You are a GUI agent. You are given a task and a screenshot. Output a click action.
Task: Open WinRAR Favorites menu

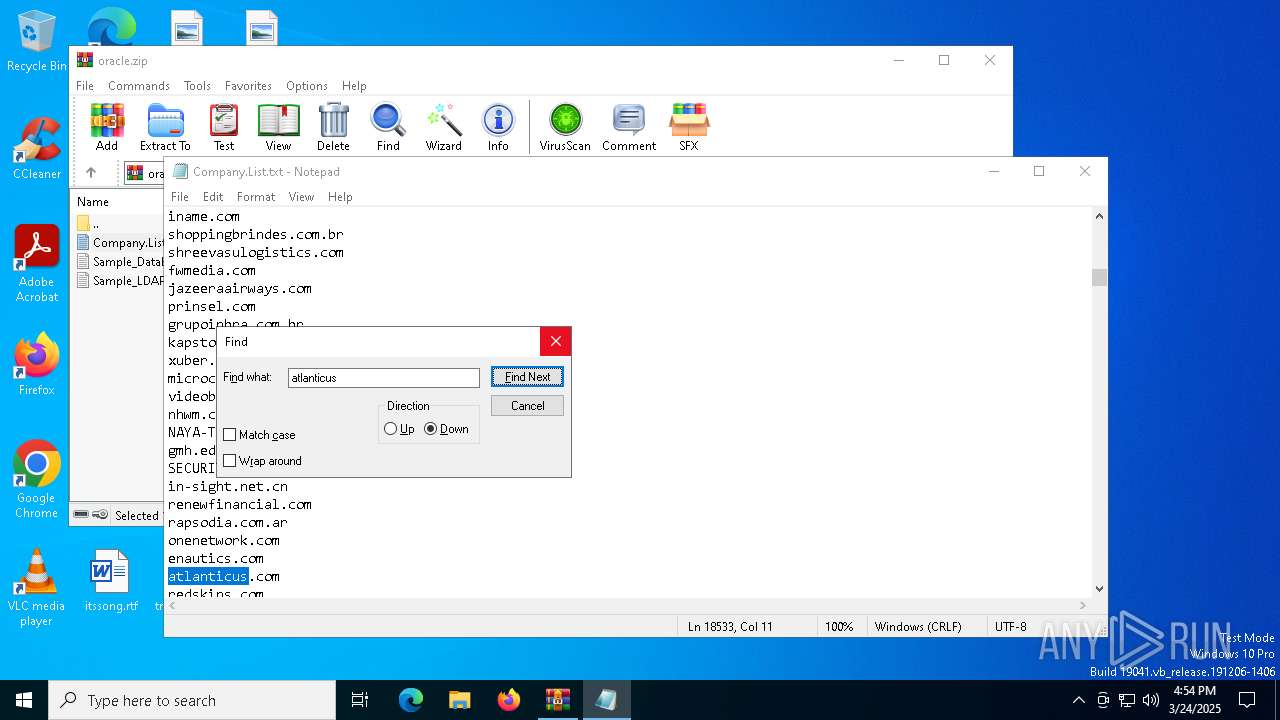click(248, 86)
